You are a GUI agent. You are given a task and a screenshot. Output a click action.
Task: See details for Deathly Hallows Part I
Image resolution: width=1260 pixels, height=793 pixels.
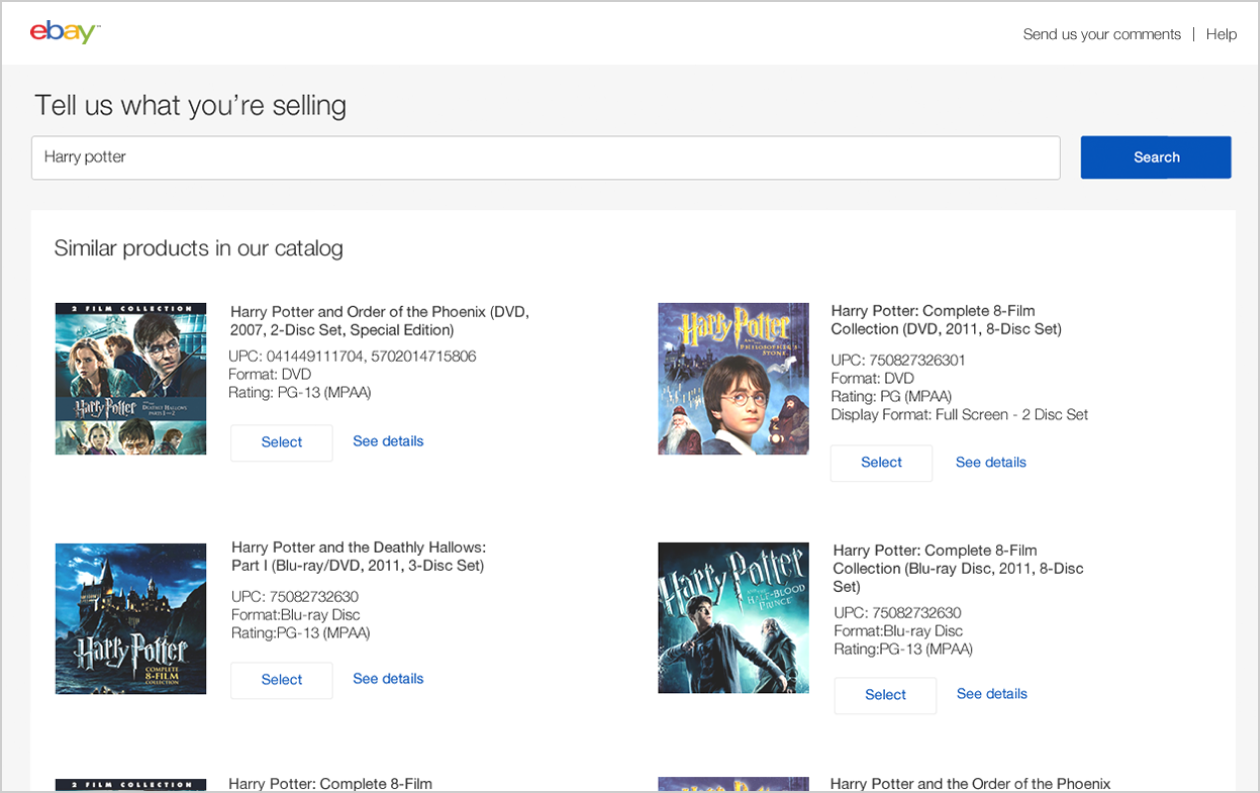pyautogui.click(x=388, y=678)
